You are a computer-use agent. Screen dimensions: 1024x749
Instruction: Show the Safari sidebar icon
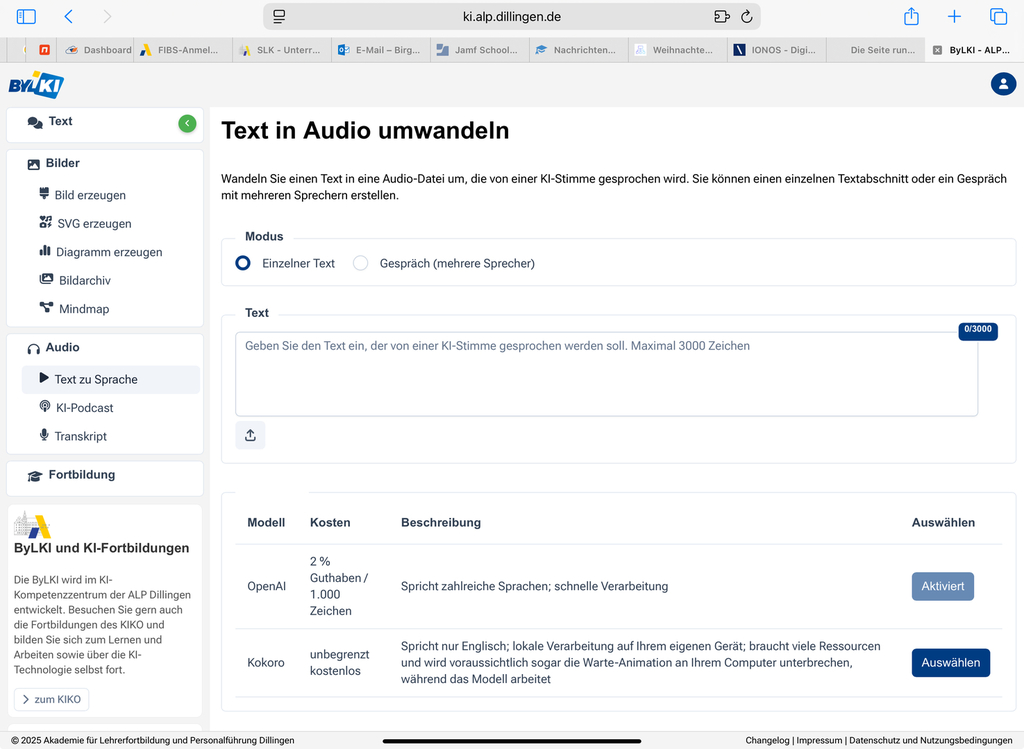click(26, 17)
